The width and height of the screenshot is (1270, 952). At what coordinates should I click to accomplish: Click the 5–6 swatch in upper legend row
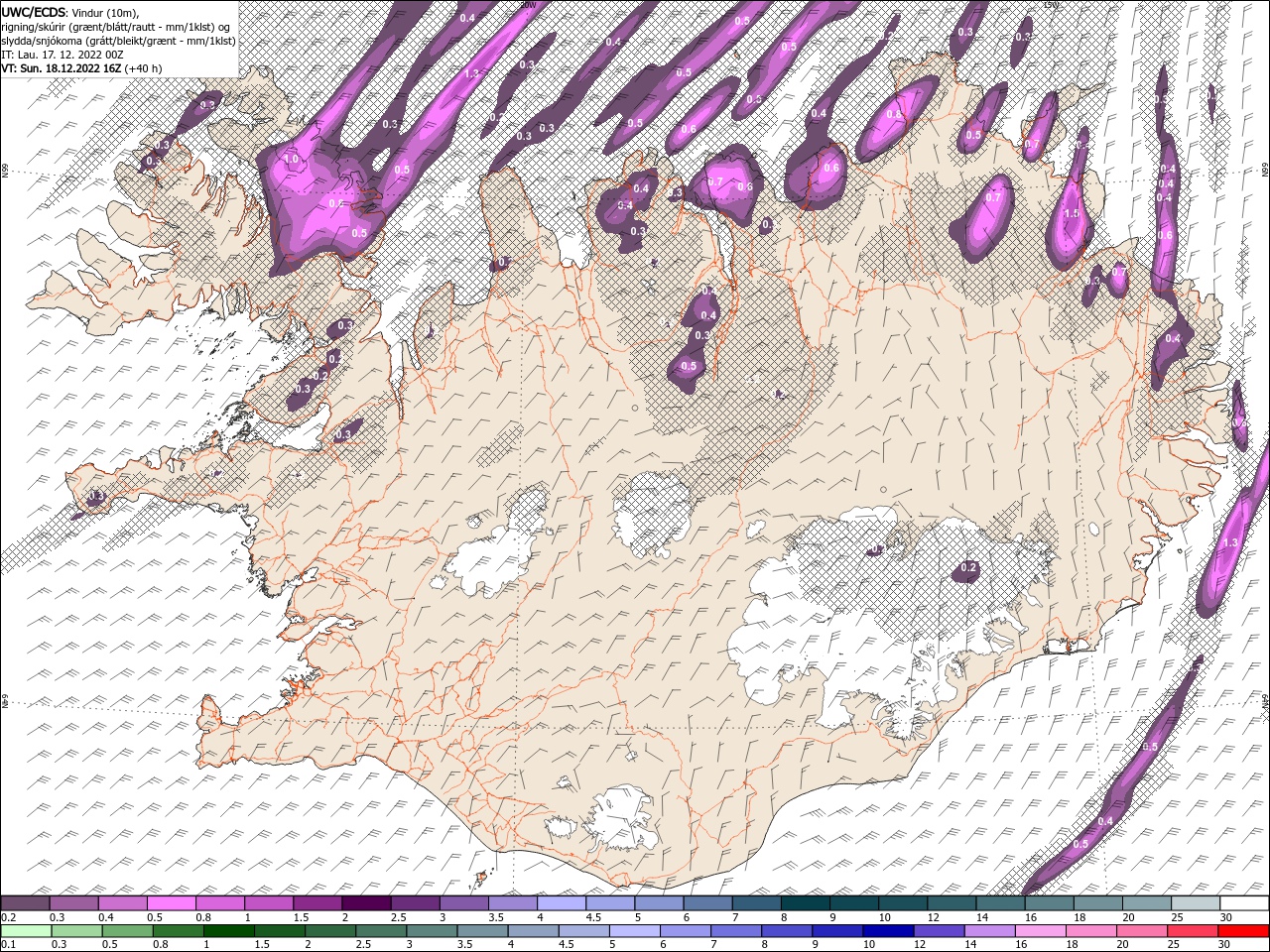coord(659,903)
